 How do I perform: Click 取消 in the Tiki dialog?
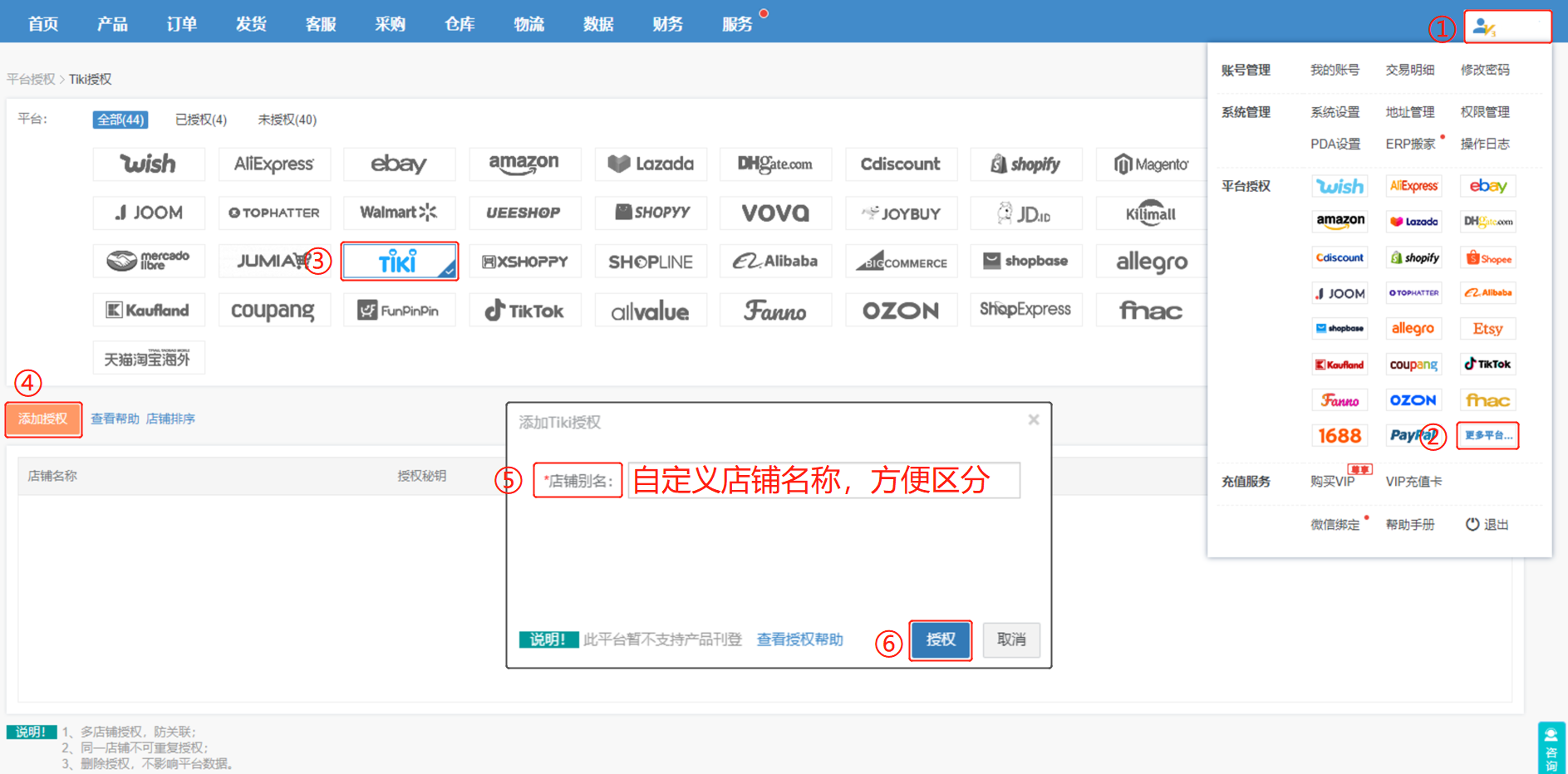tap(1011, 639)
